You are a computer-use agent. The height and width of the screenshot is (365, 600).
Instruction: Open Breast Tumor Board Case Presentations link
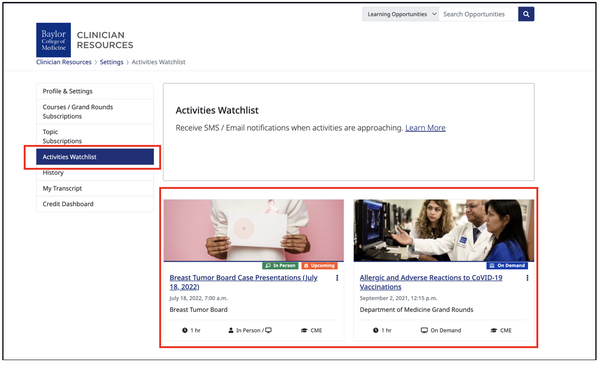point(243,282)
